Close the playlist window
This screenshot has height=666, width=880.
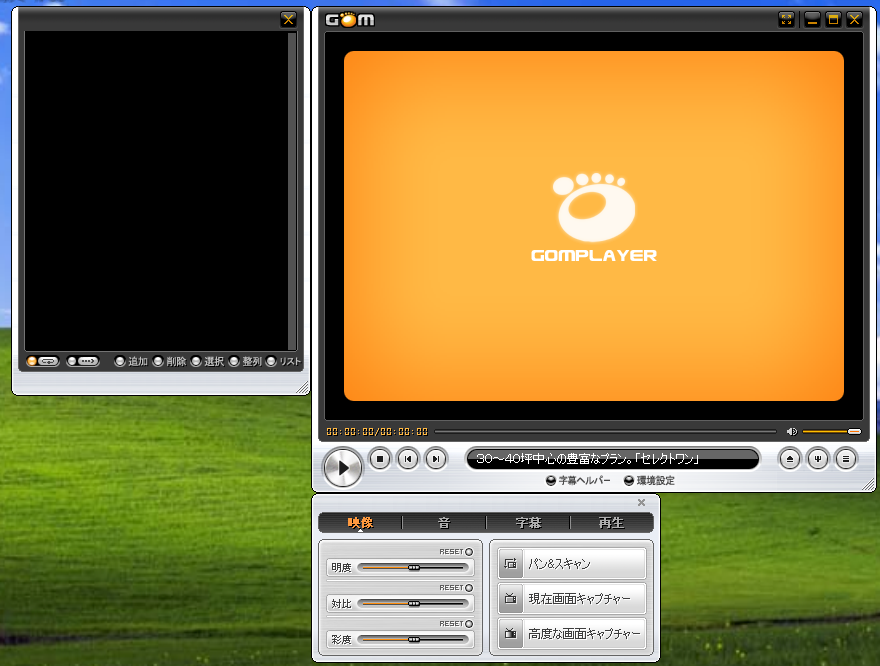tap(288, 20)
